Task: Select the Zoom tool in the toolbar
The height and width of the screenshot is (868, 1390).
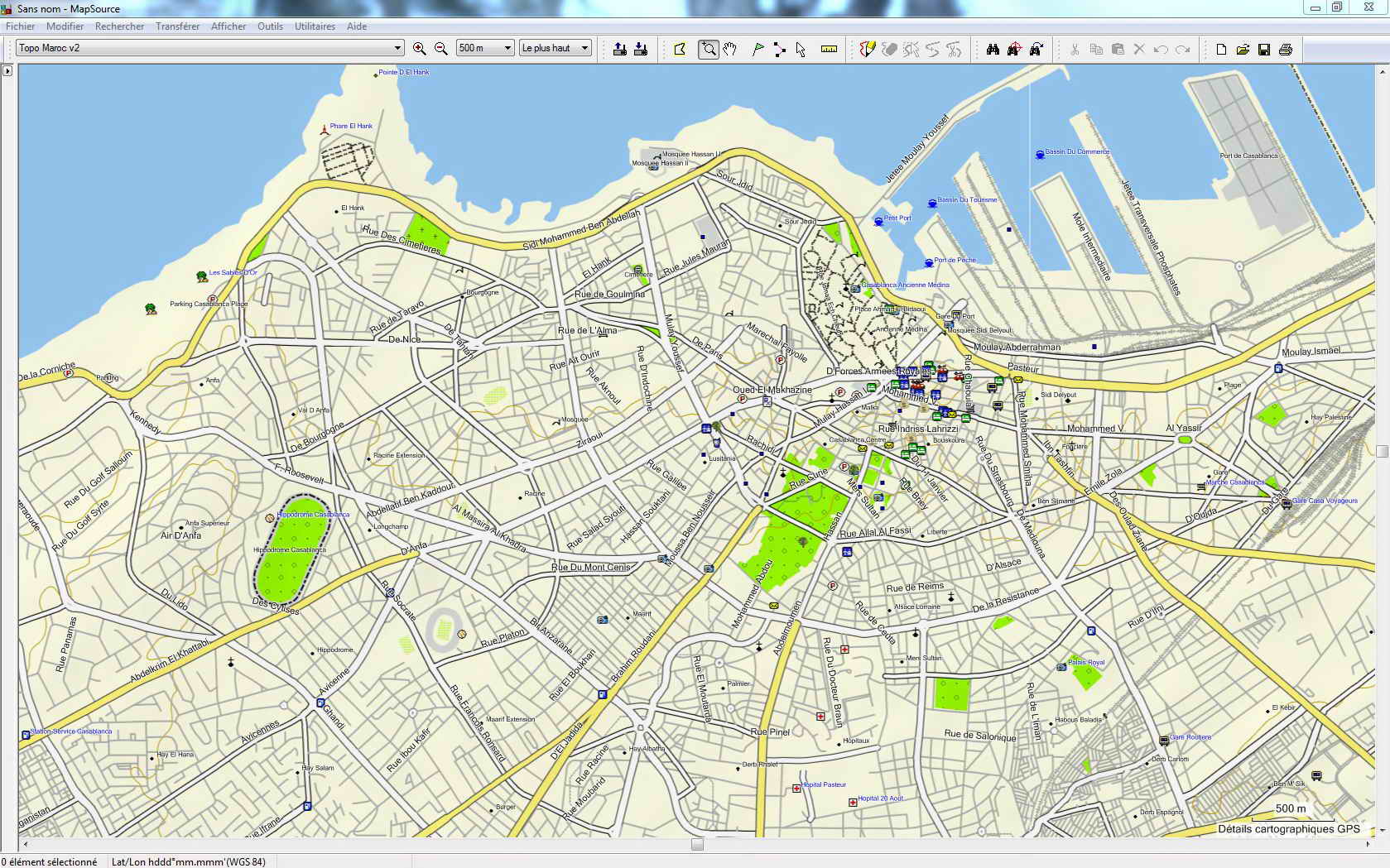Action: [709, 49]
